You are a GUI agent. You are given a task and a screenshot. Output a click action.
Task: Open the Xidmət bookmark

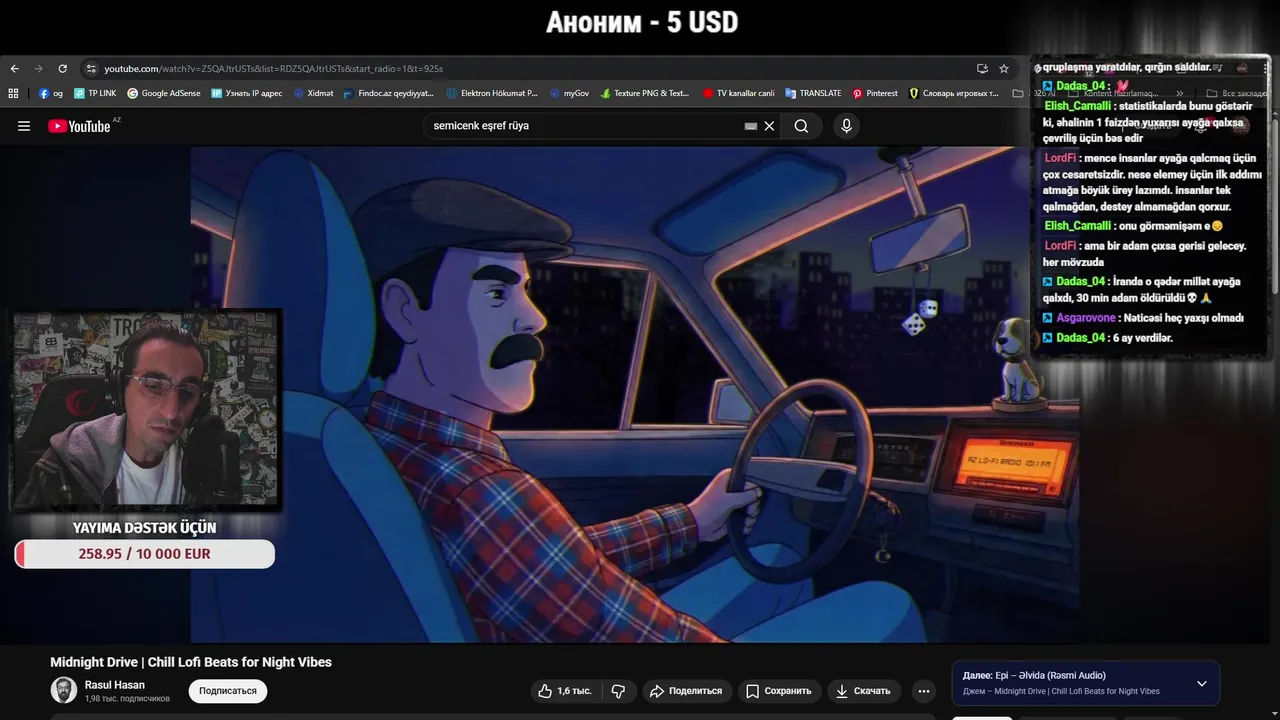(x=313, y=93)
